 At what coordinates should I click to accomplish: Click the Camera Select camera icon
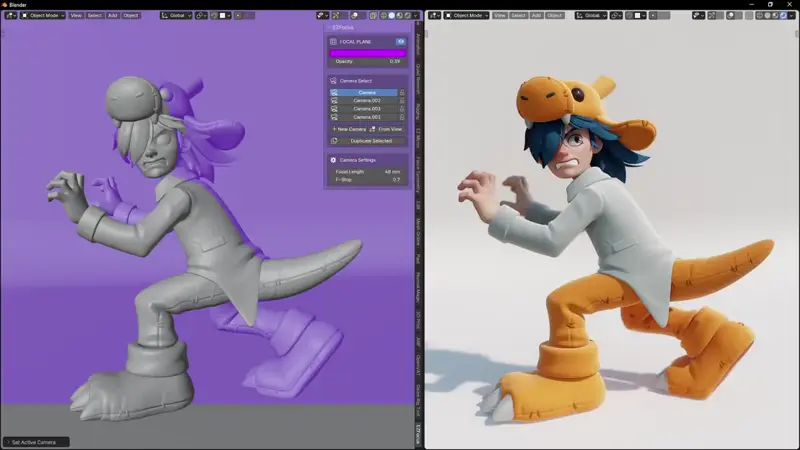[x=333, y=81]
